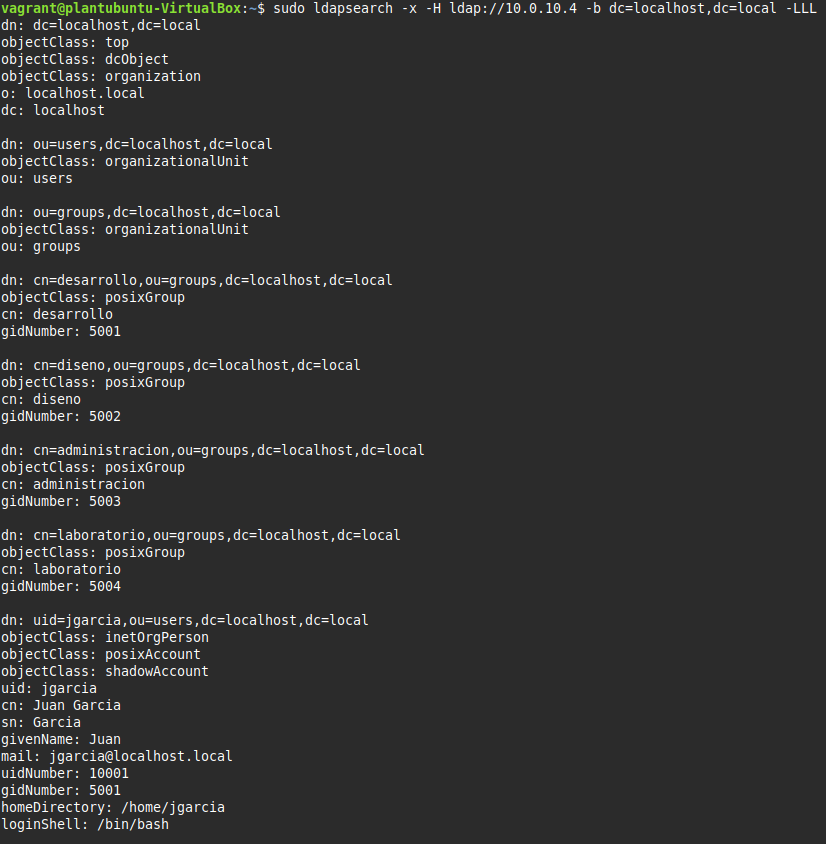Click the 'cn: desarrollo' line
The width and height of the screenshot is (826, 844).
coord(57,314)
